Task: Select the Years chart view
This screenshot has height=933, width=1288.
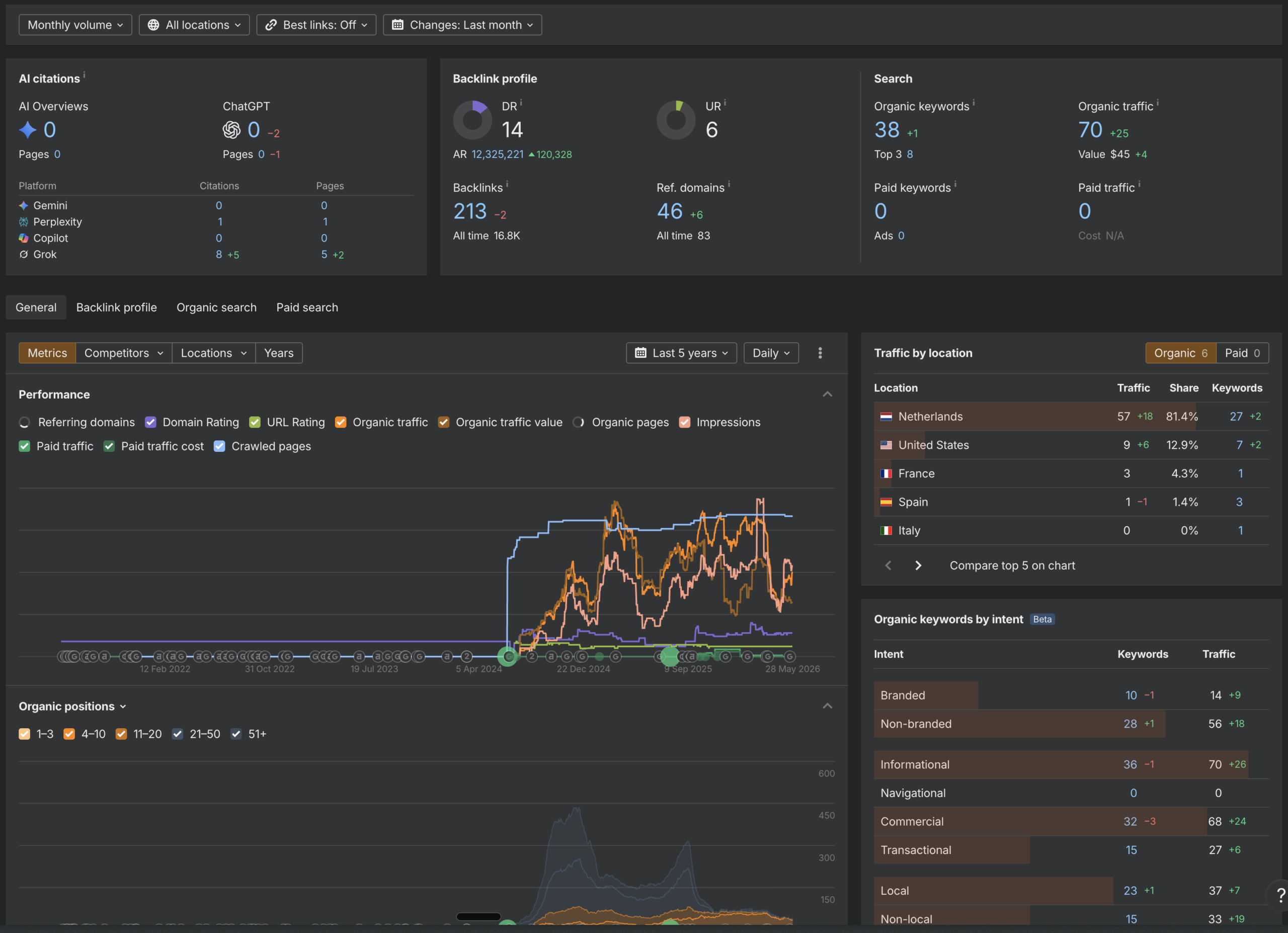Action: [x=279, y=353]
